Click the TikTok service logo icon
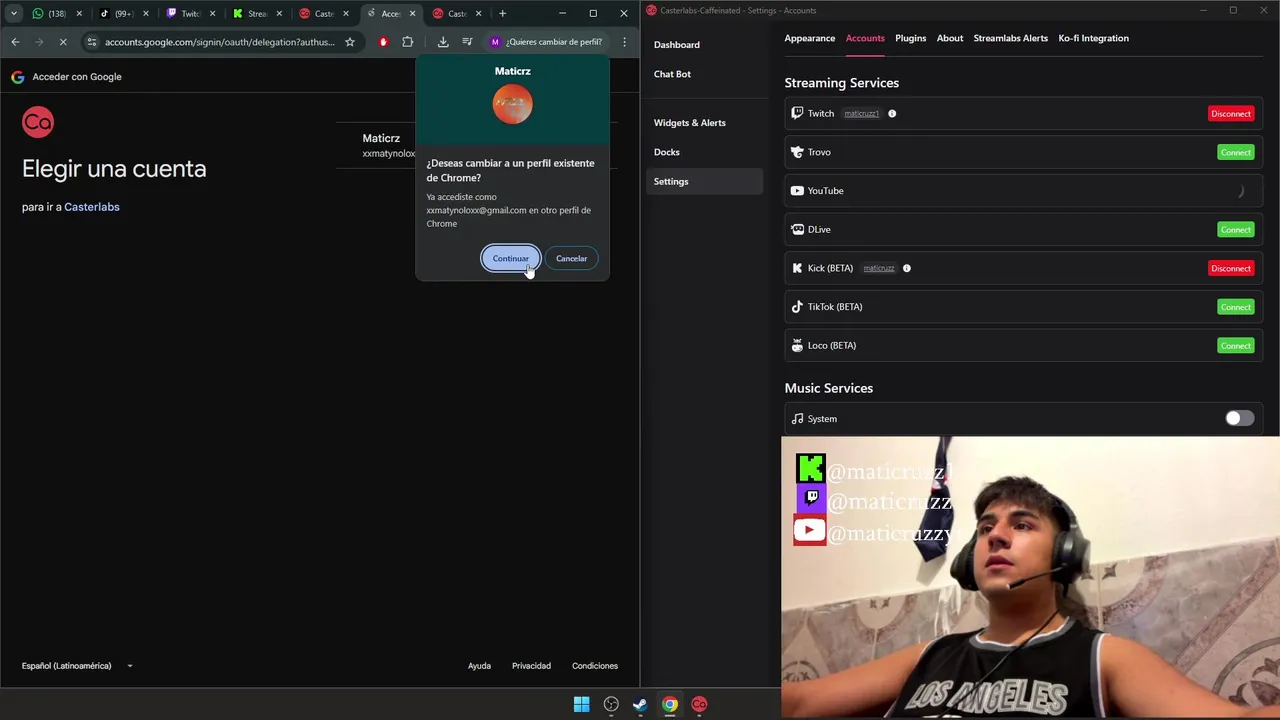 point(797,307)
